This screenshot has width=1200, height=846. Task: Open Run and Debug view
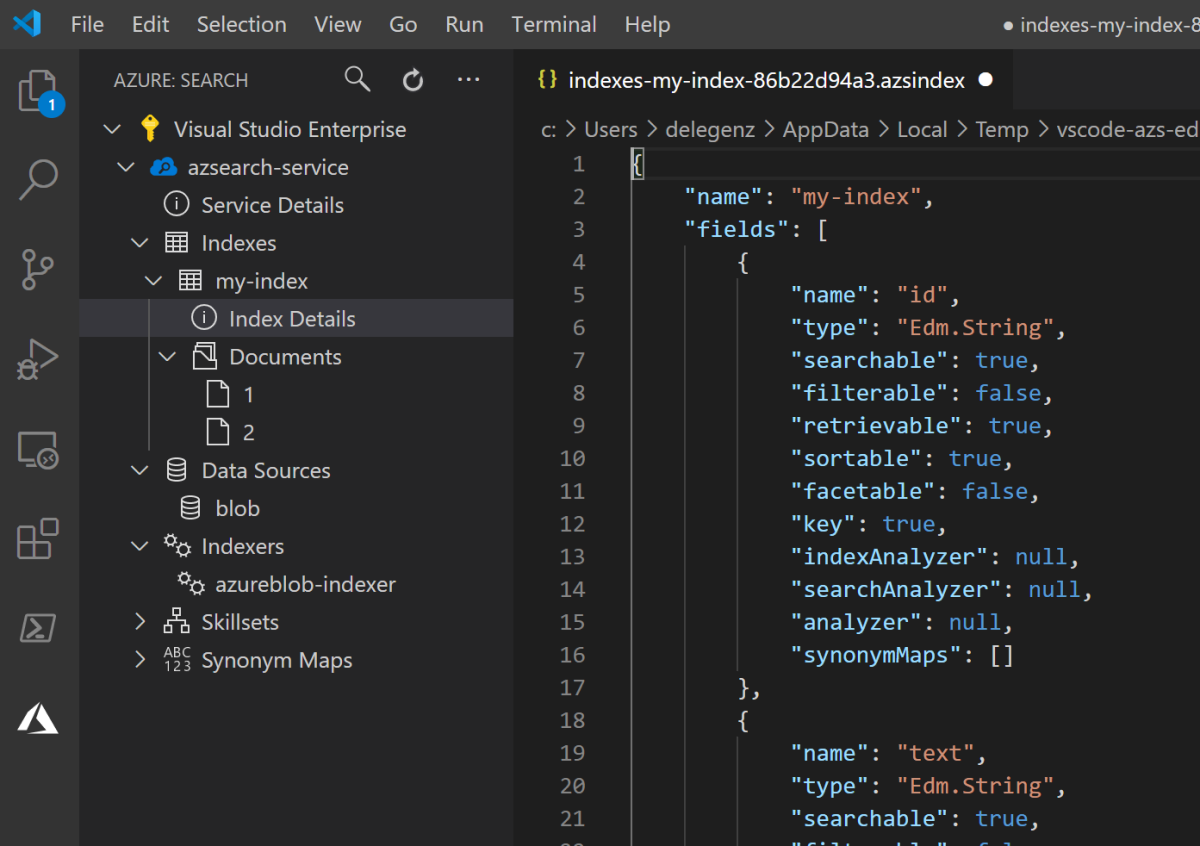pos(38,359)
